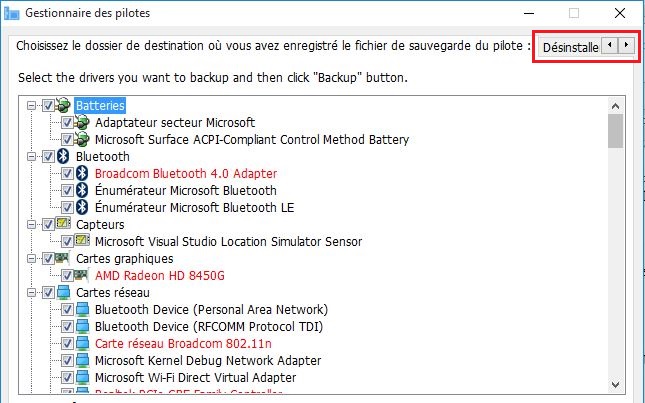Select the Carte réseau Broadcom 802.11n entry
This screenshot has width=645, height=403.
[x=183, y=343]
